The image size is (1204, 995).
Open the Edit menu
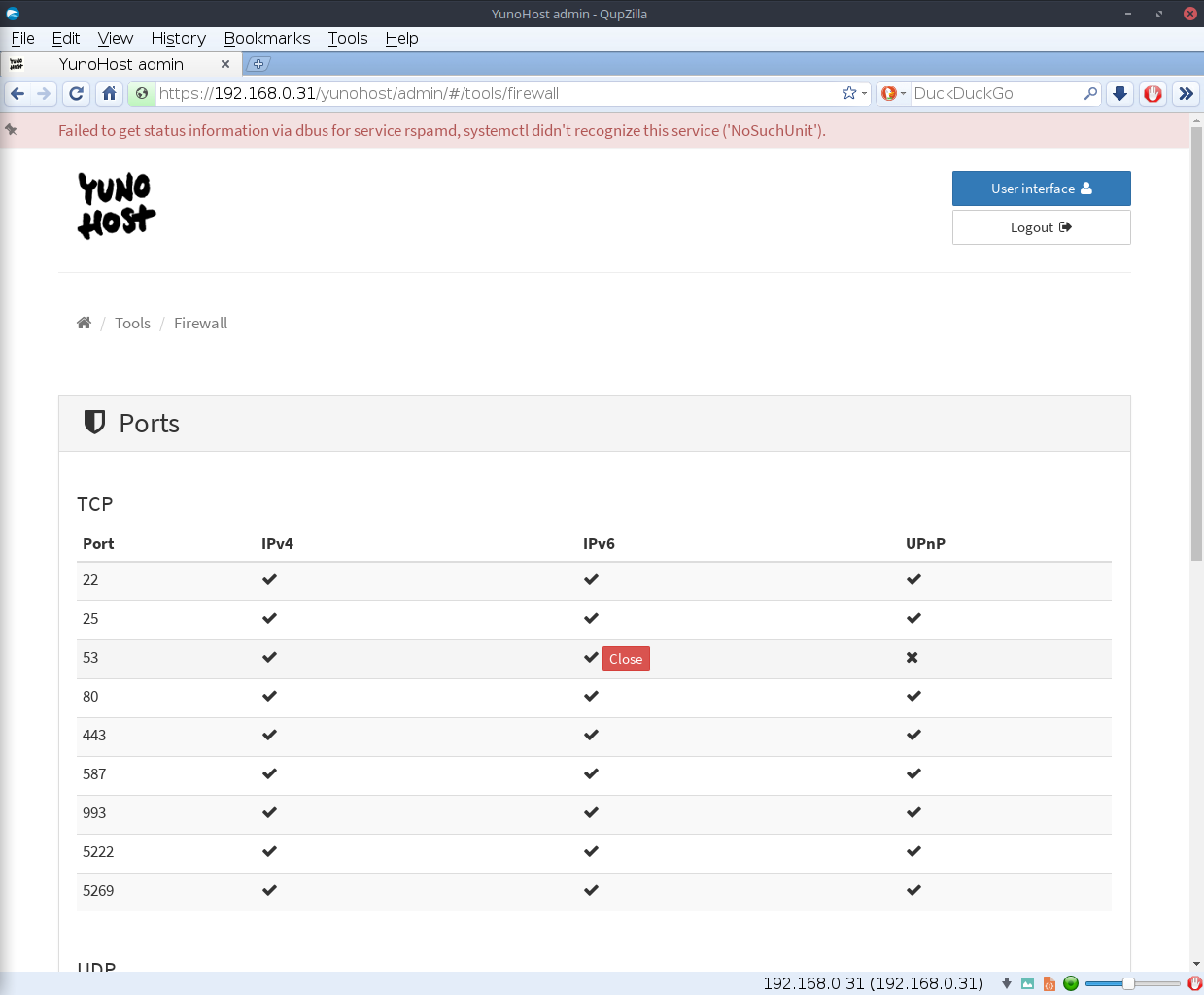66,38
